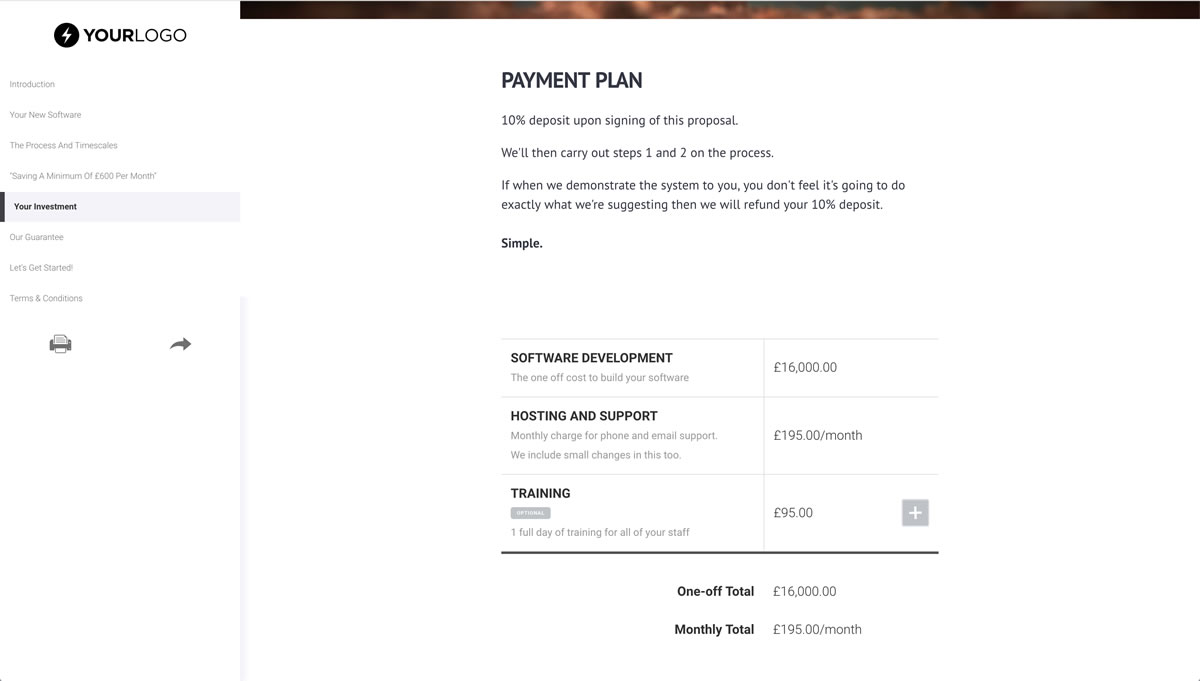Switch to the Terms & Conditions section
The width and height of the screenshot is (1200, 681).
46,298
